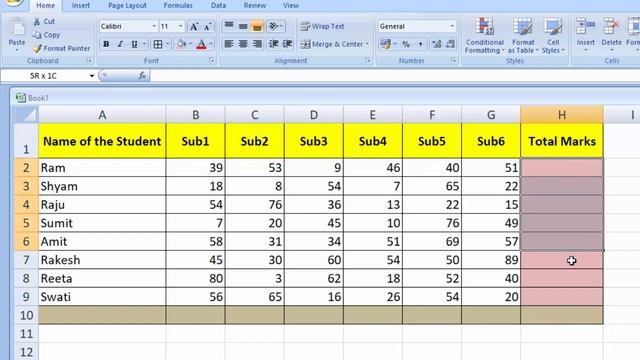This screenshot has width=640, height=360.
Task: Toggle Middle Align vertical alignment
Action: pyautogui.click(x=243, y=26)
